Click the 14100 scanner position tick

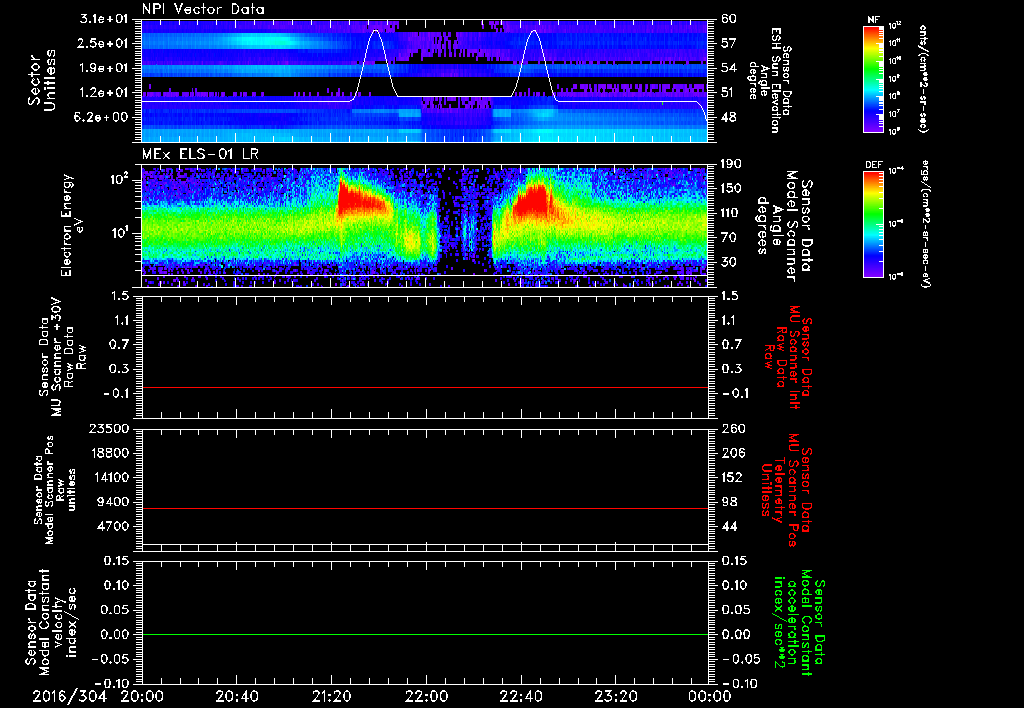coord(109,477)
